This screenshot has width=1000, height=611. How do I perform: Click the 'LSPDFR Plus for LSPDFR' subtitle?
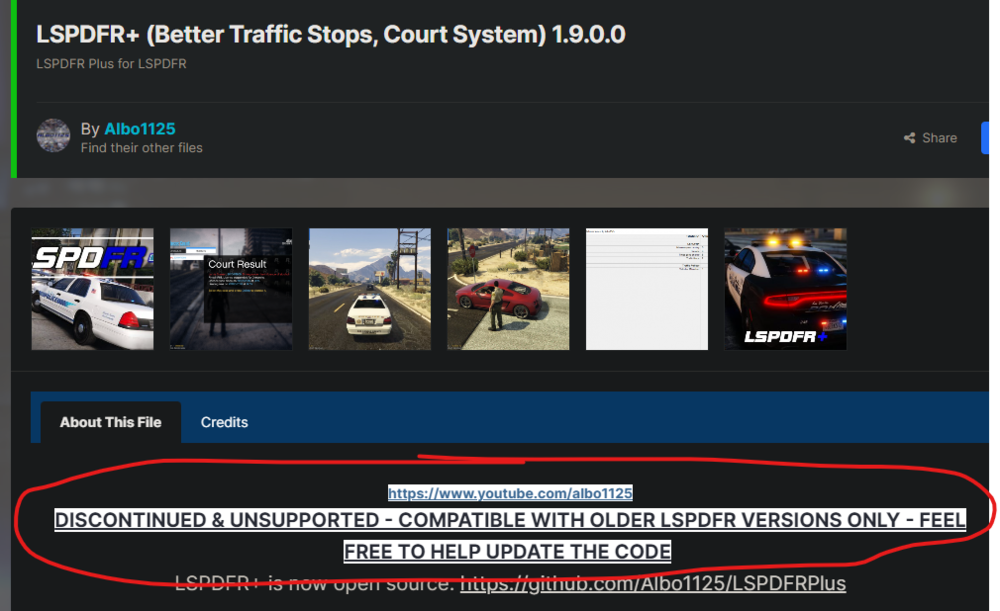pos(111,63)
